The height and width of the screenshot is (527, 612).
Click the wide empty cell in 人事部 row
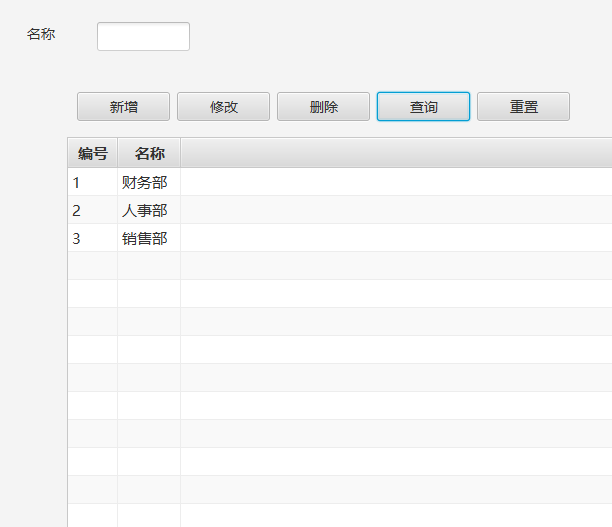[x=395, y=210]
